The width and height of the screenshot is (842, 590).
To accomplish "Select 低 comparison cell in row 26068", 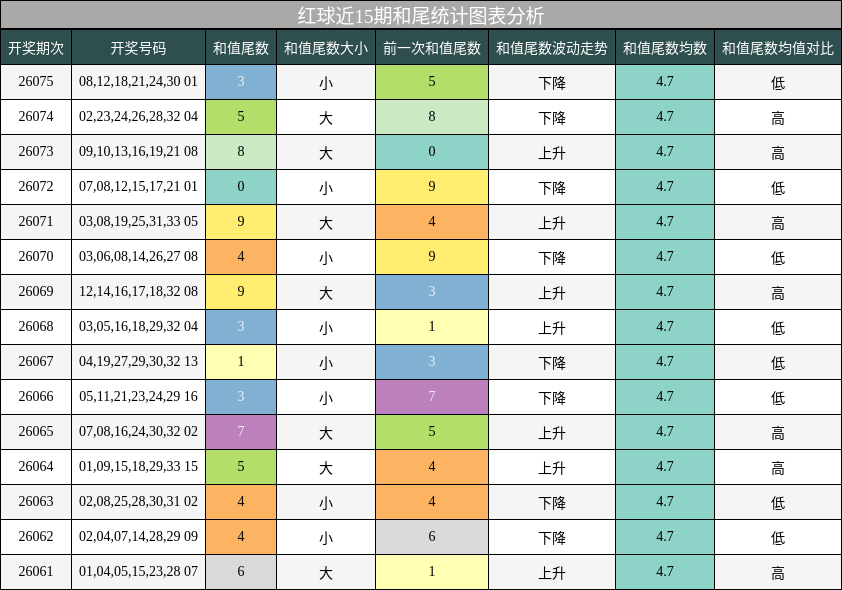I will tap(778, 326).
